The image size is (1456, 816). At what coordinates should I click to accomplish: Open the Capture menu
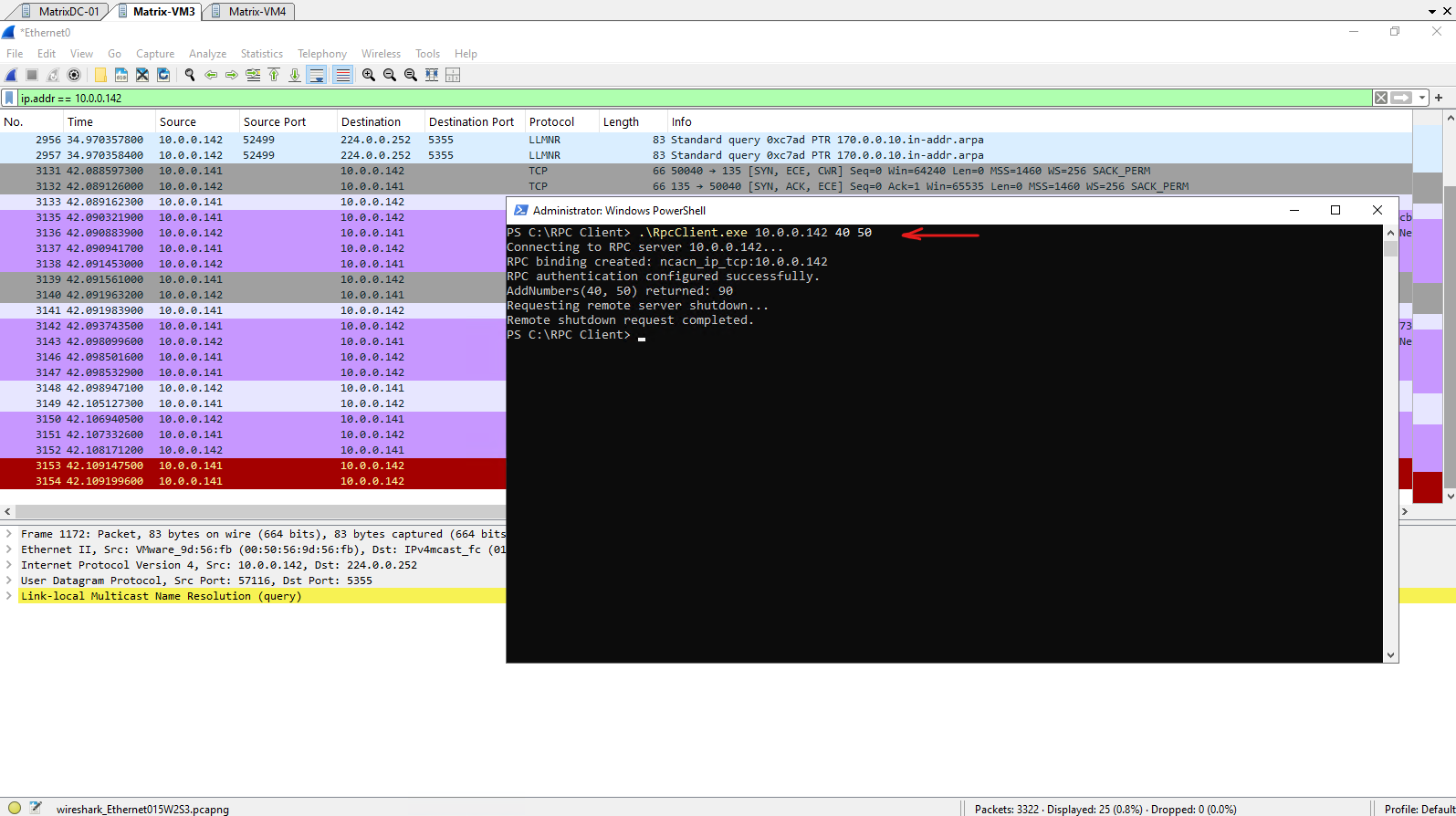[x=155, y=54]
